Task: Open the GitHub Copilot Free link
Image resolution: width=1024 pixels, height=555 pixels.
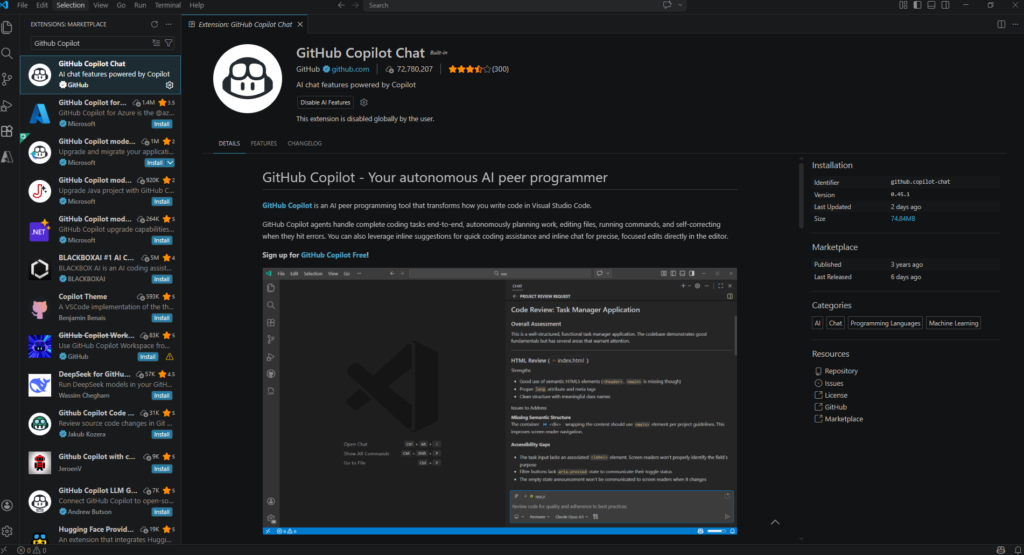Action: click(x=334, y=255)
